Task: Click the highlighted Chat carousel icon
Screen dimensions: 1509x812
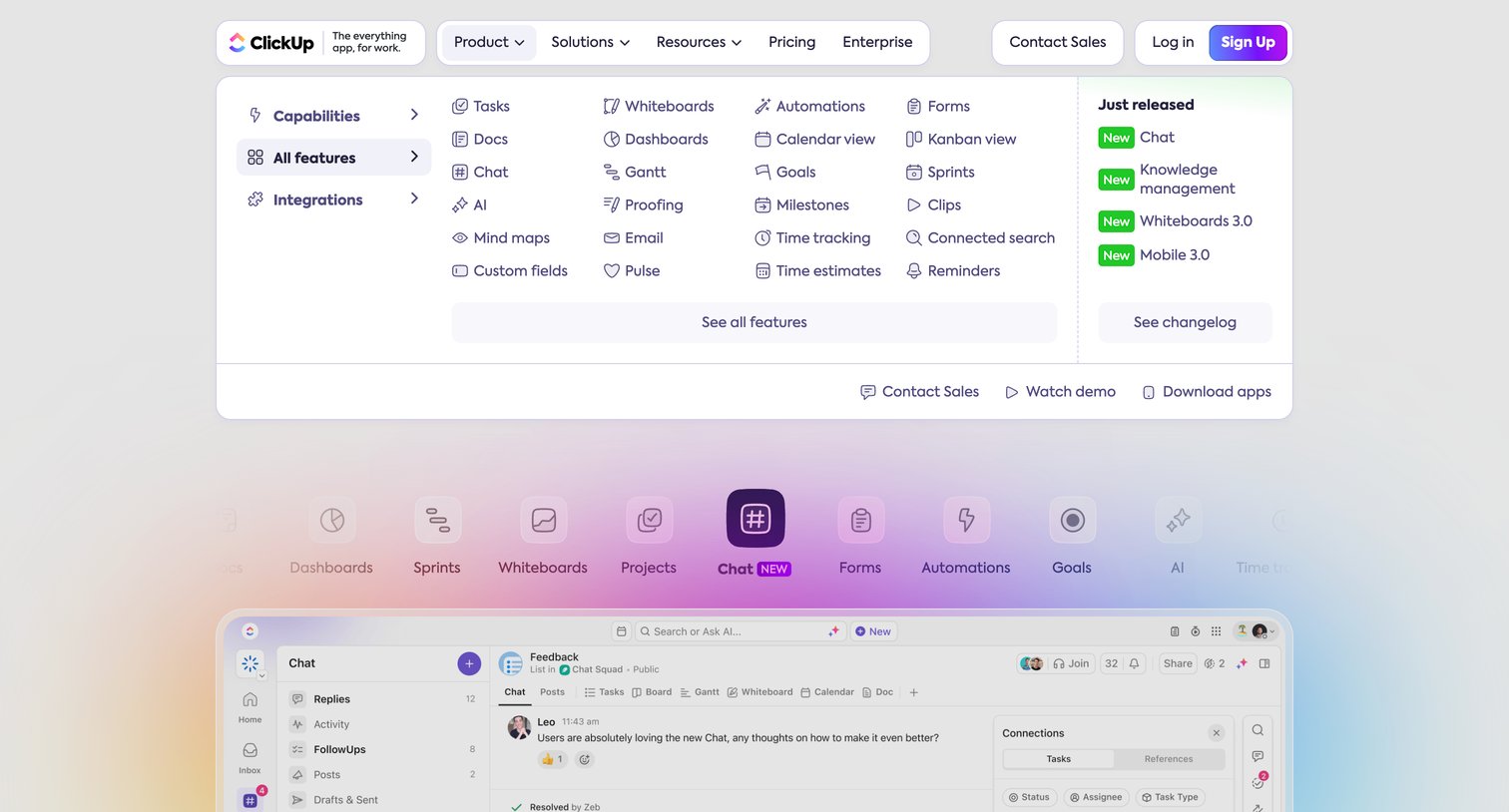Action: click(755, 518)
